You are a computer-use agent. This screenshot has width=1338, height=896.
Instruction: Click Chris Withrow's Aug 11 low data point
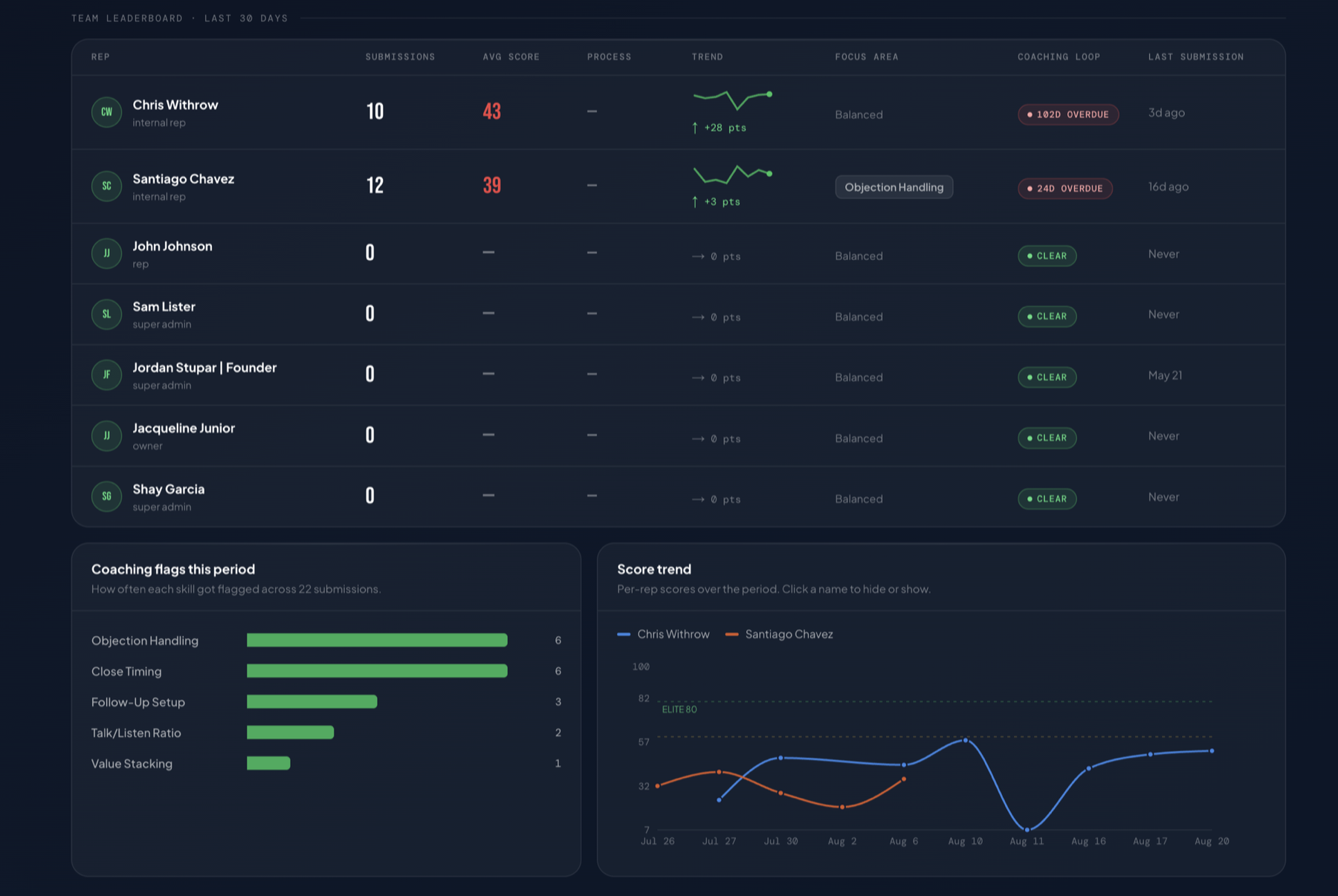coord(1027,830)
